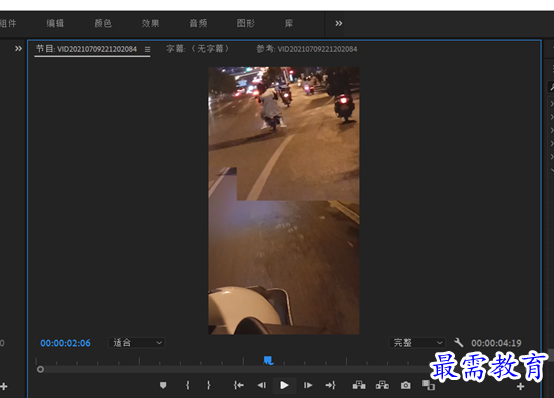Select the 节目 program monitor tab
This screenshot has width=554, height=398.
[86, 49]
